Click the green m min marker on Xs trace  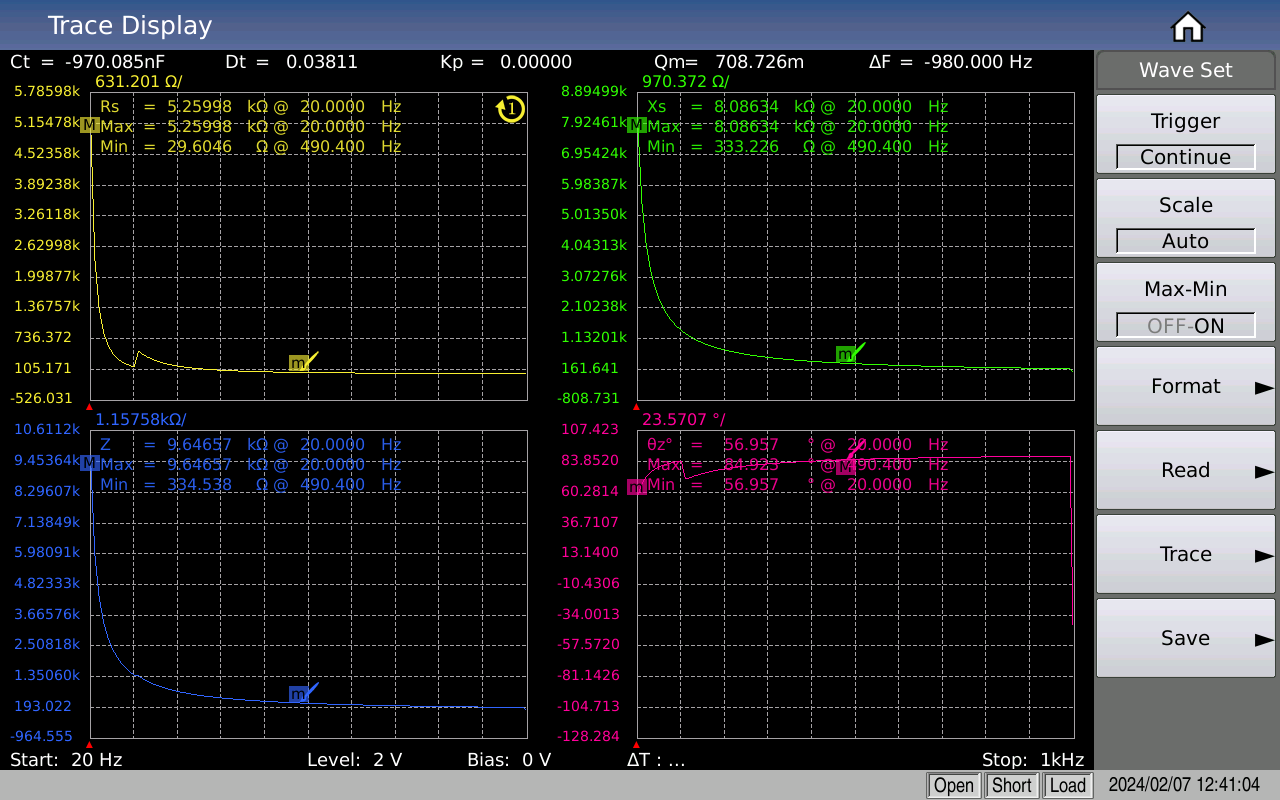845,354
